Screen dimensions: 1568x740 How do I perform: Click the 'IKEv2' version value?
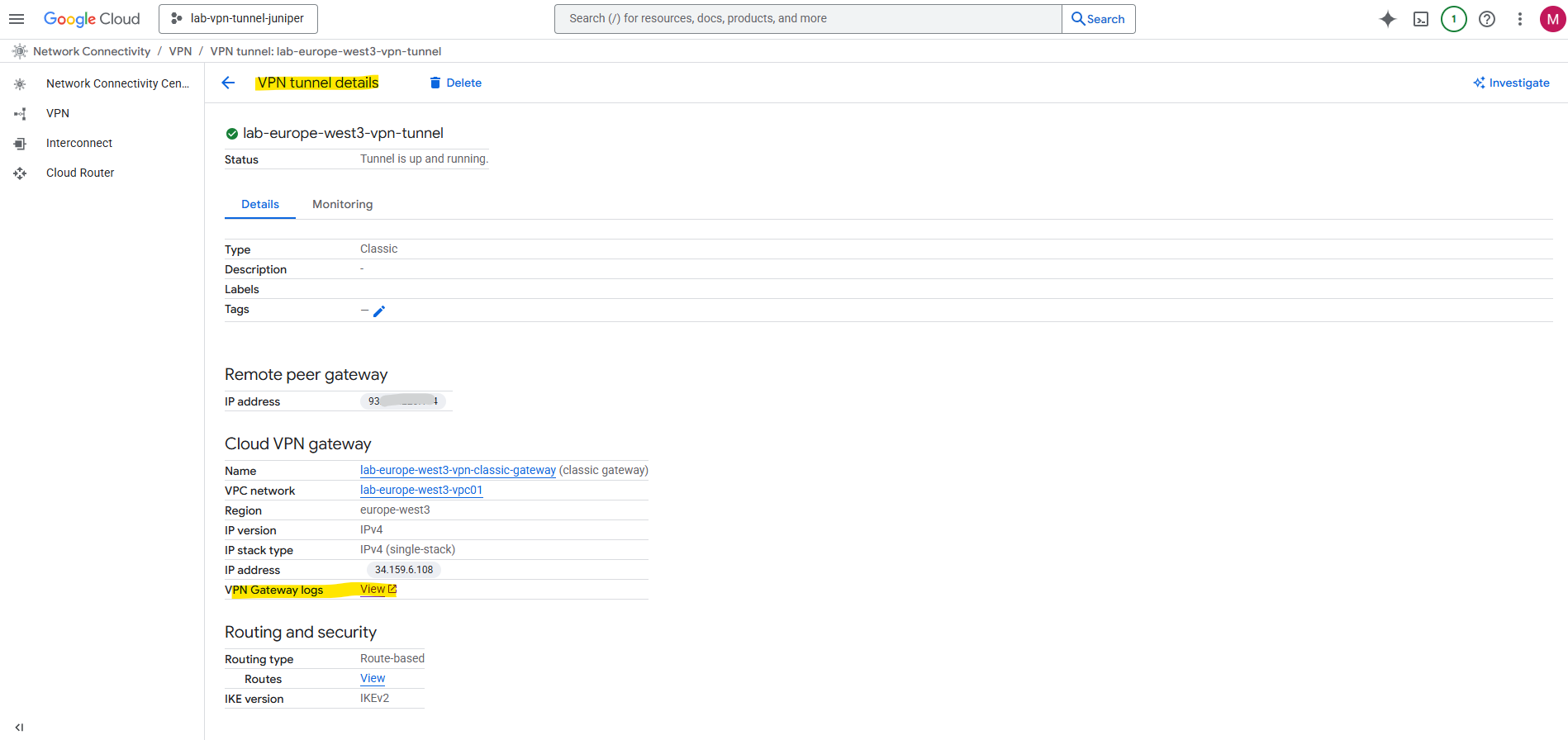(x=374, y=698)
